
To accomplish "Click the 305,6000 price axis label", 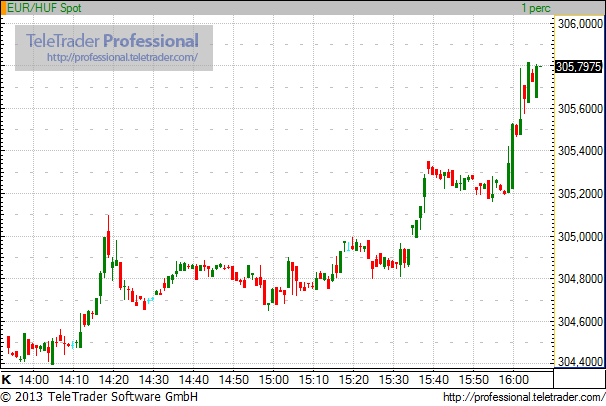I will (x=580, y=109).
